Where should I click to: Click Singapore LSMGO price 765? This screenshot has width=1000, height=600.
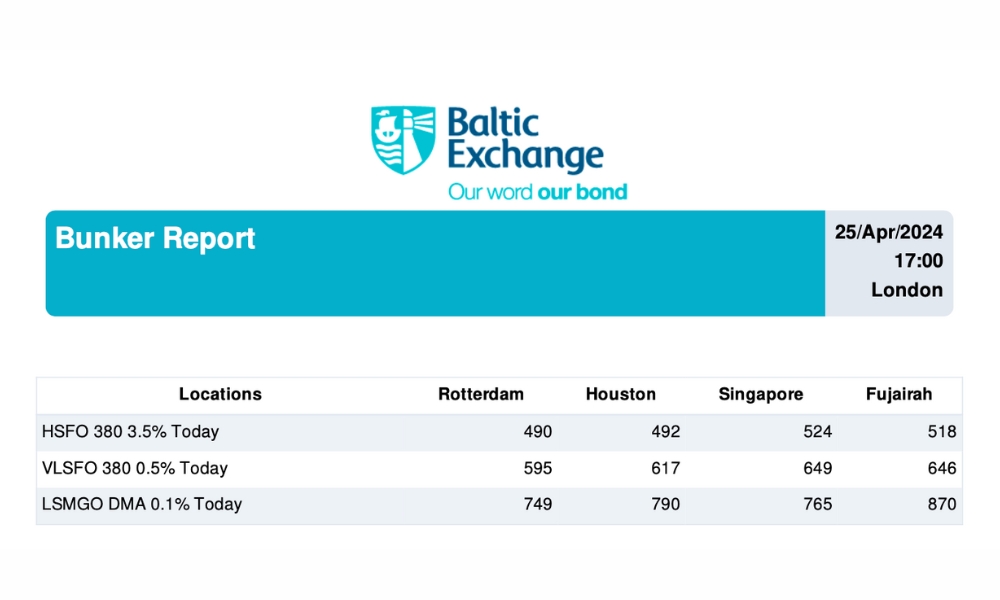pos(817,504)
